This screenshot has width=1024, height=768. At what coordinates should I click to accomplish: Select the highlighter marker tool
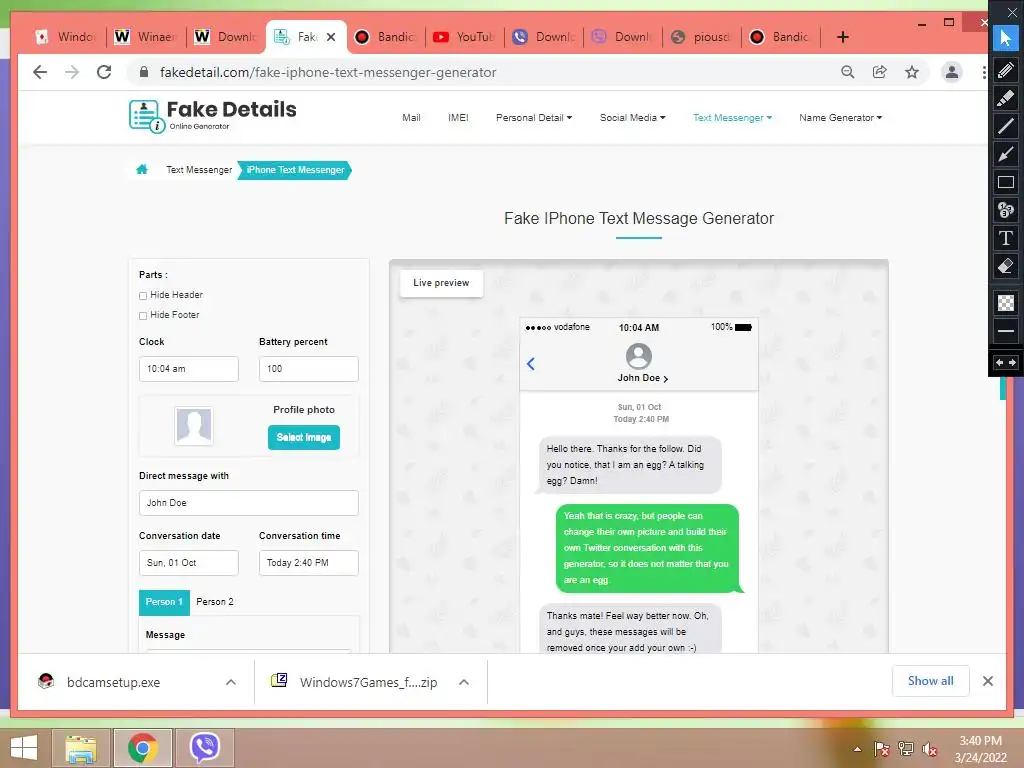1006,97
